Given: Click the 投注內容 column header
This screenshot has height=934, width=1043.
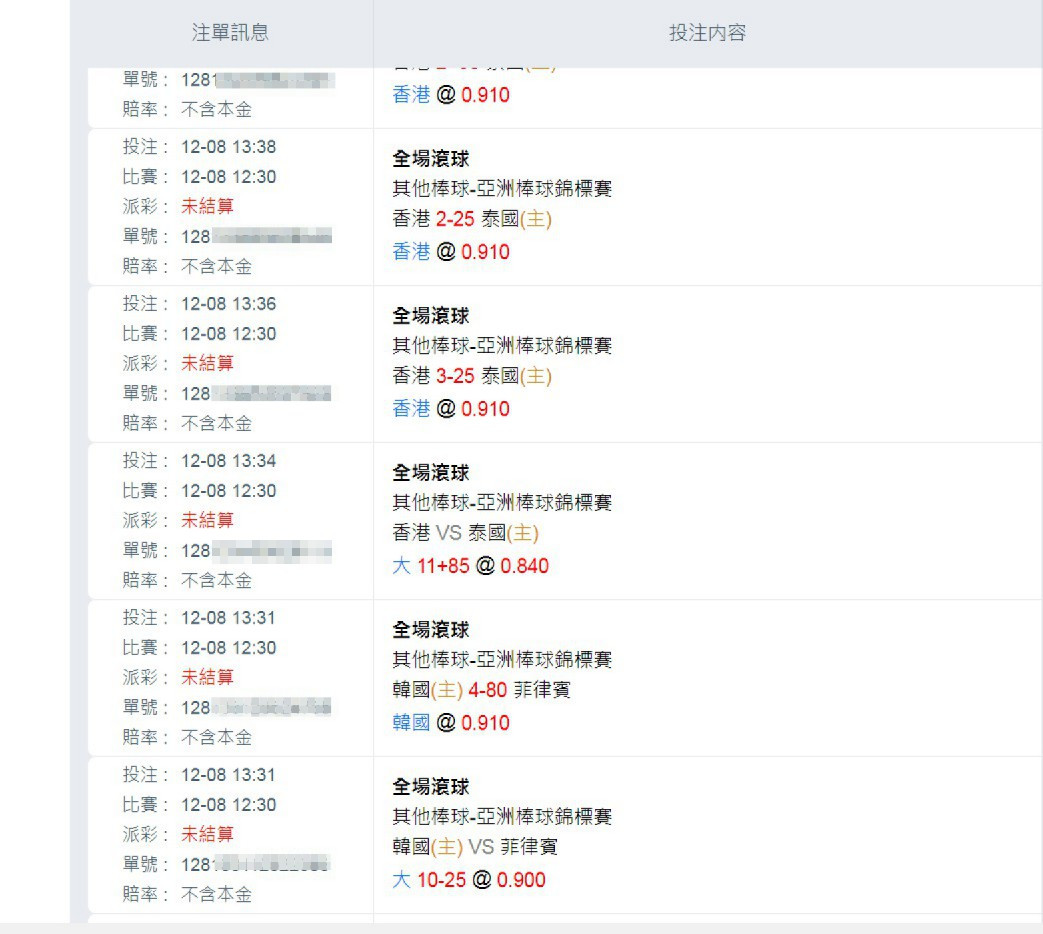Looking at the screenshot, I should pos(708,32).
